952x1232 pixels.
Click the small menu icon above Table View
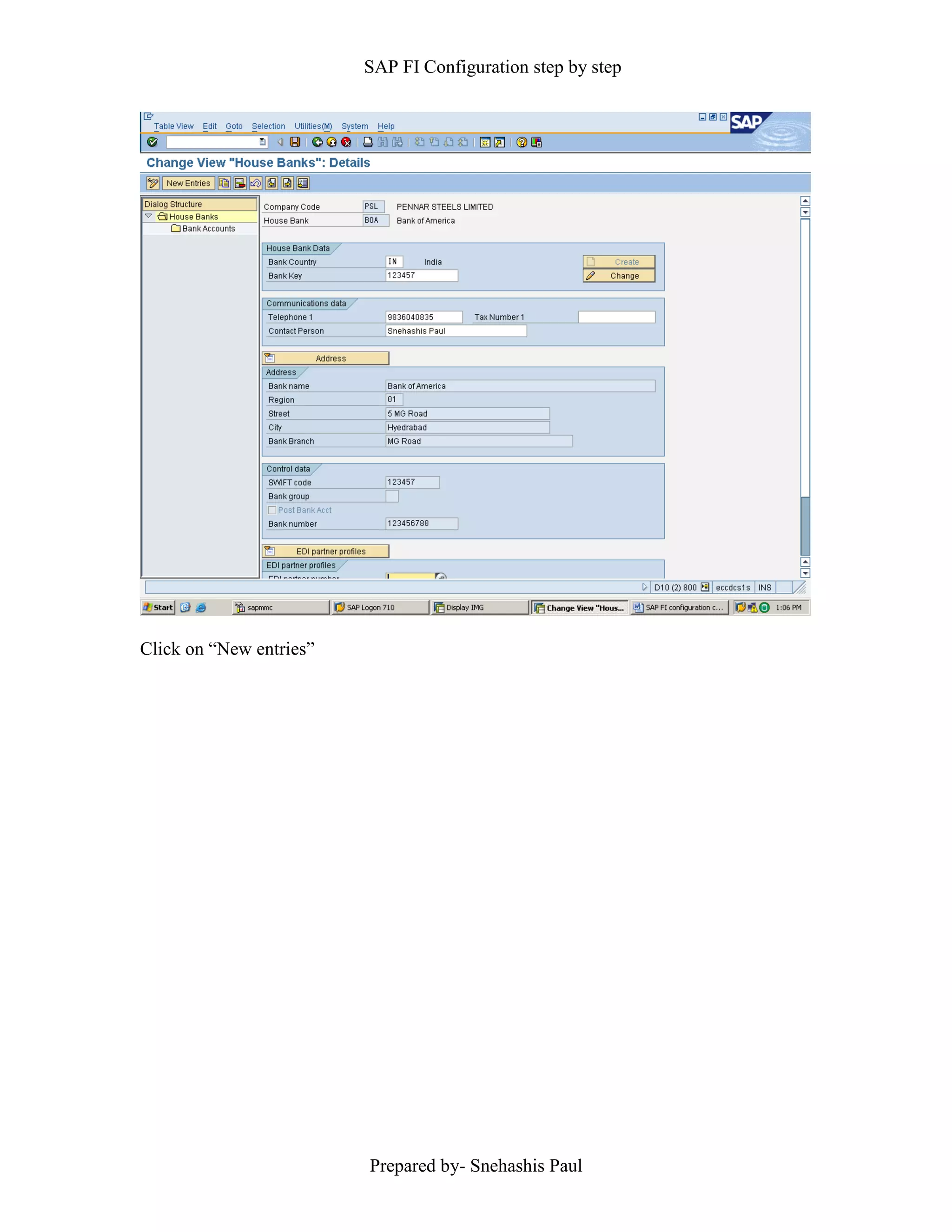click(149, 116)
